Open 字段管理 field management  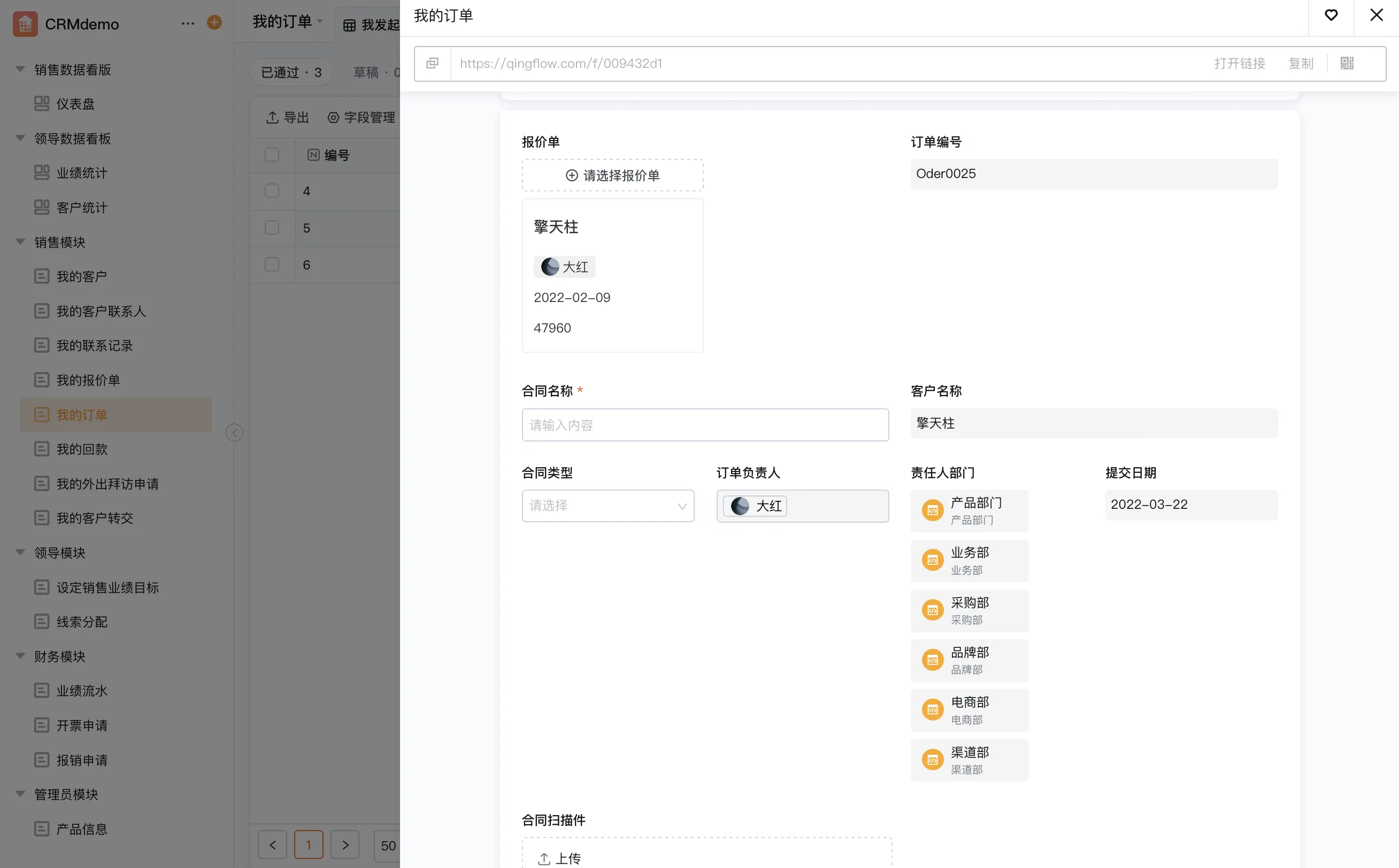point(361,118)
